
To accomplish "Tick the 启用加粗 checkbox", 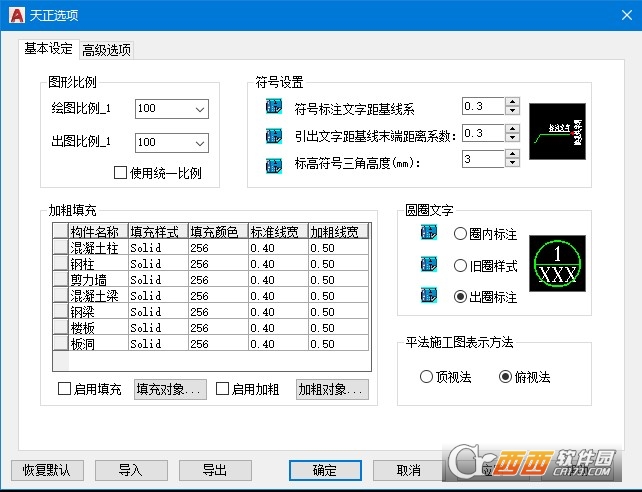I will pyautogui.click(x=222, y=388).
